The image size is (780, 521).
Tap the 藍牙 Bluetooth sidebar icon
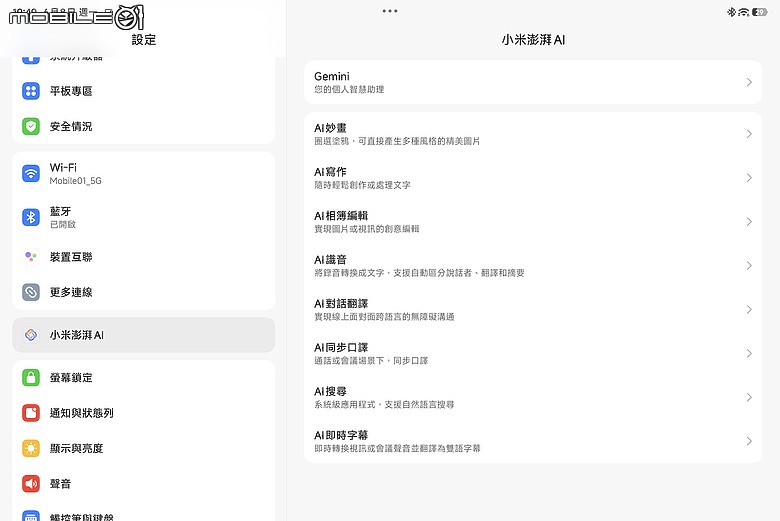tap(31, 217)
